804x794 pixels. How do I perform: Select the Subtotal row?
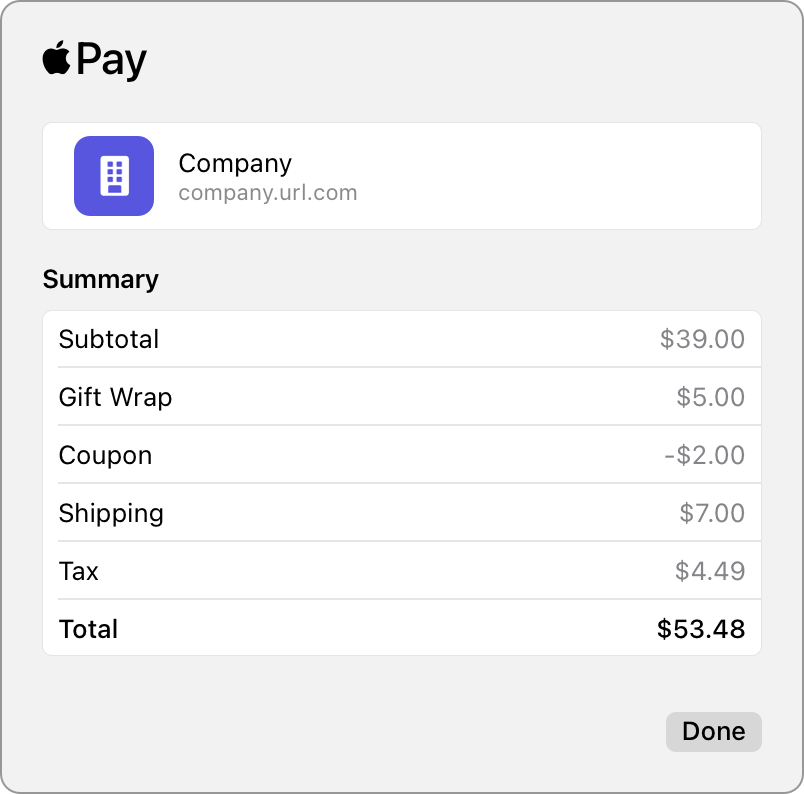(400, 339)
